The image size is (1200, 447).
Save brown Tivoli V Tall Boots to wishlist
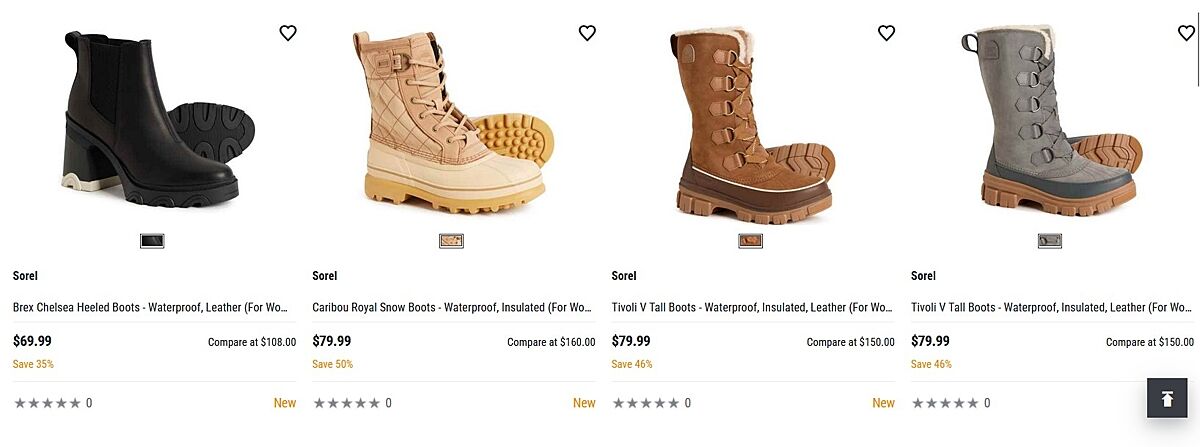(886, 33)
